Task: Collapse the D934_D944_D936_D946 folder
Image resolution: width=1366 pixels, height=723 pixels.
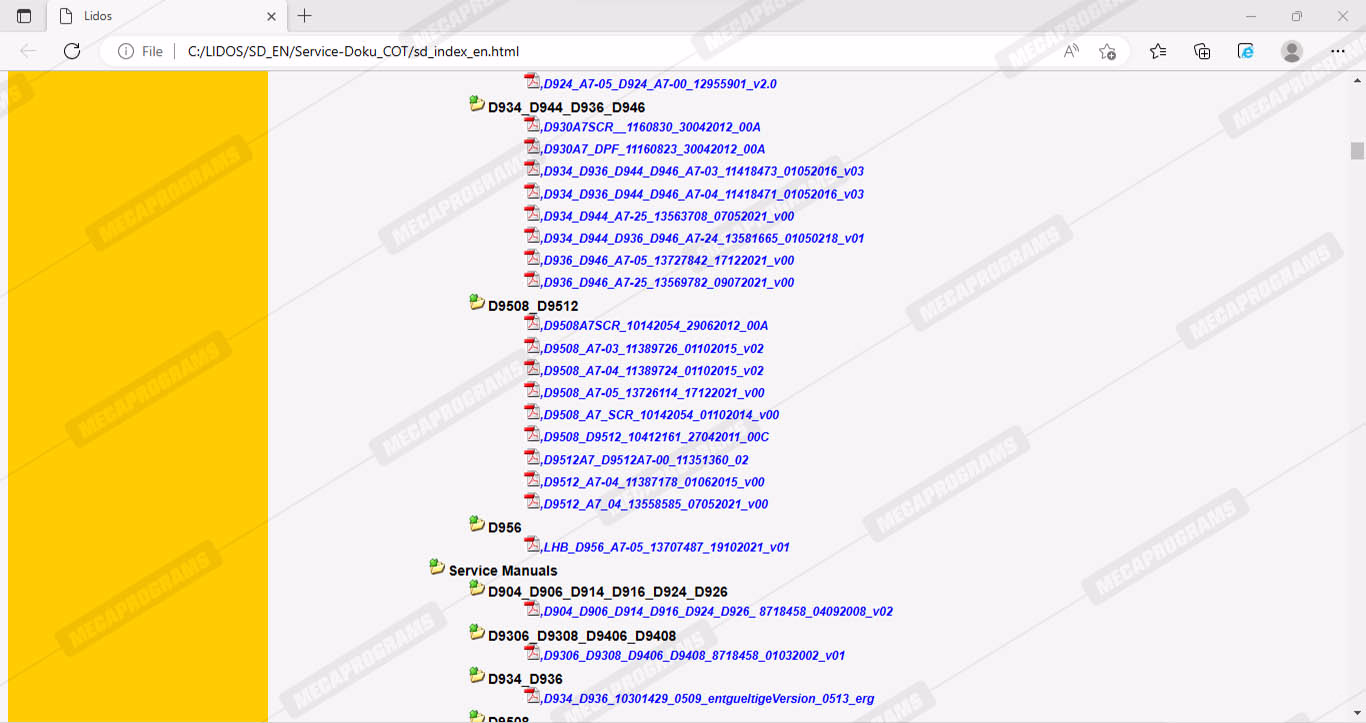Action: coord(477,105)
